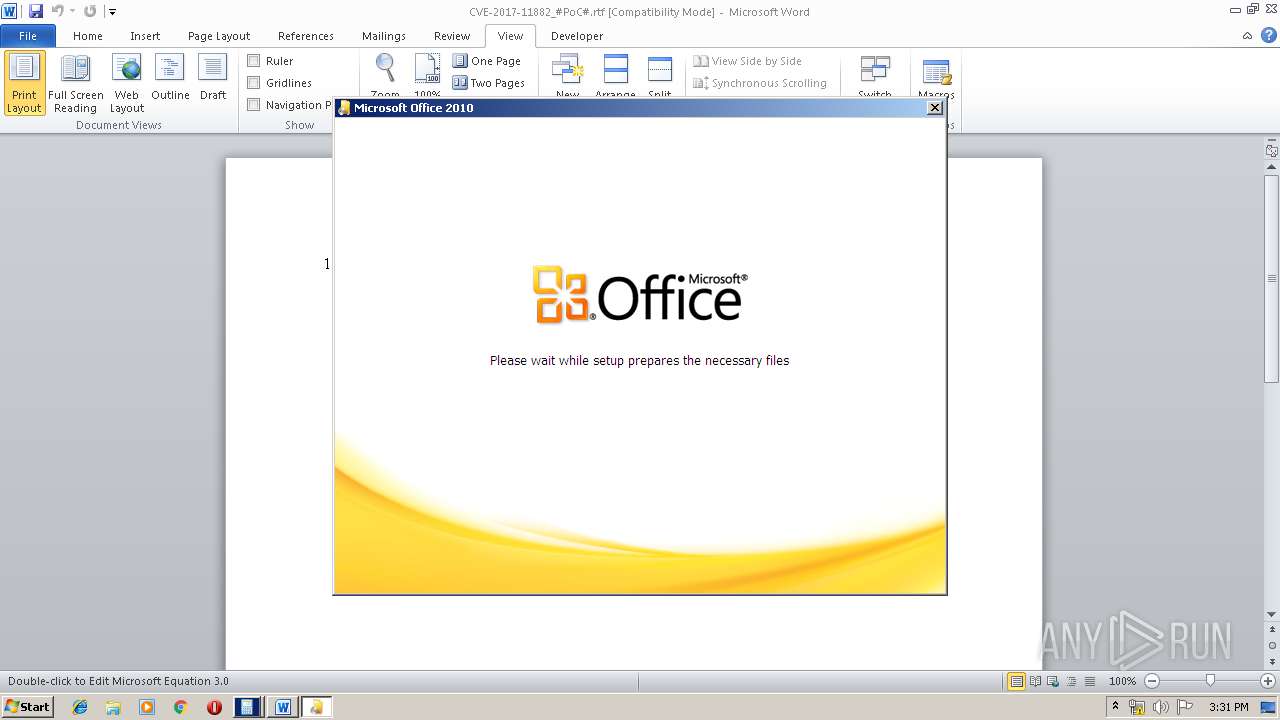Undo last action in Quick Access
1280x720 pixels.
click(x=57, y=11)
